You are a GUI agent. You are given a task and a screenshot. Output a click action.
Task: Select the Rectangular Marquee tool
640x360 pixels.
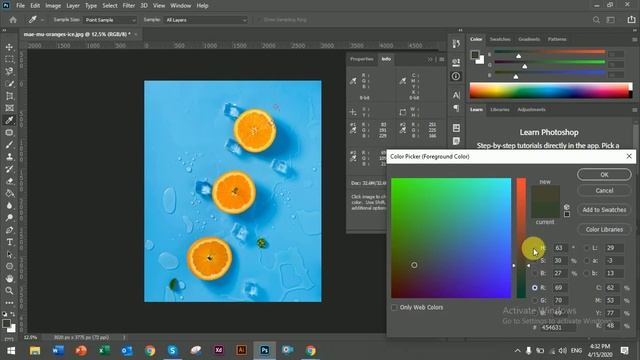(9, 60)
